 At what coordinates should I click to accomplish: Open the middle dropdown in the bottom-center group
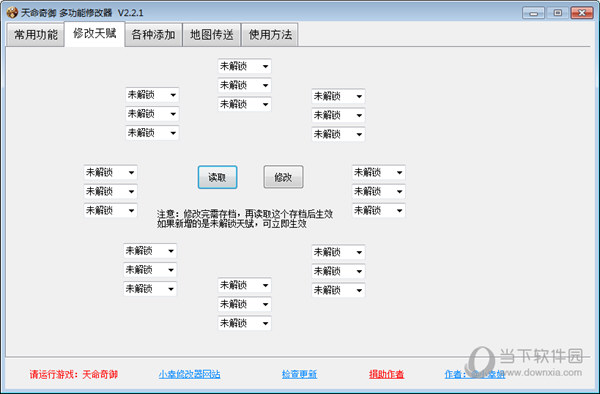pyautogui.click(x=245, y=304)
